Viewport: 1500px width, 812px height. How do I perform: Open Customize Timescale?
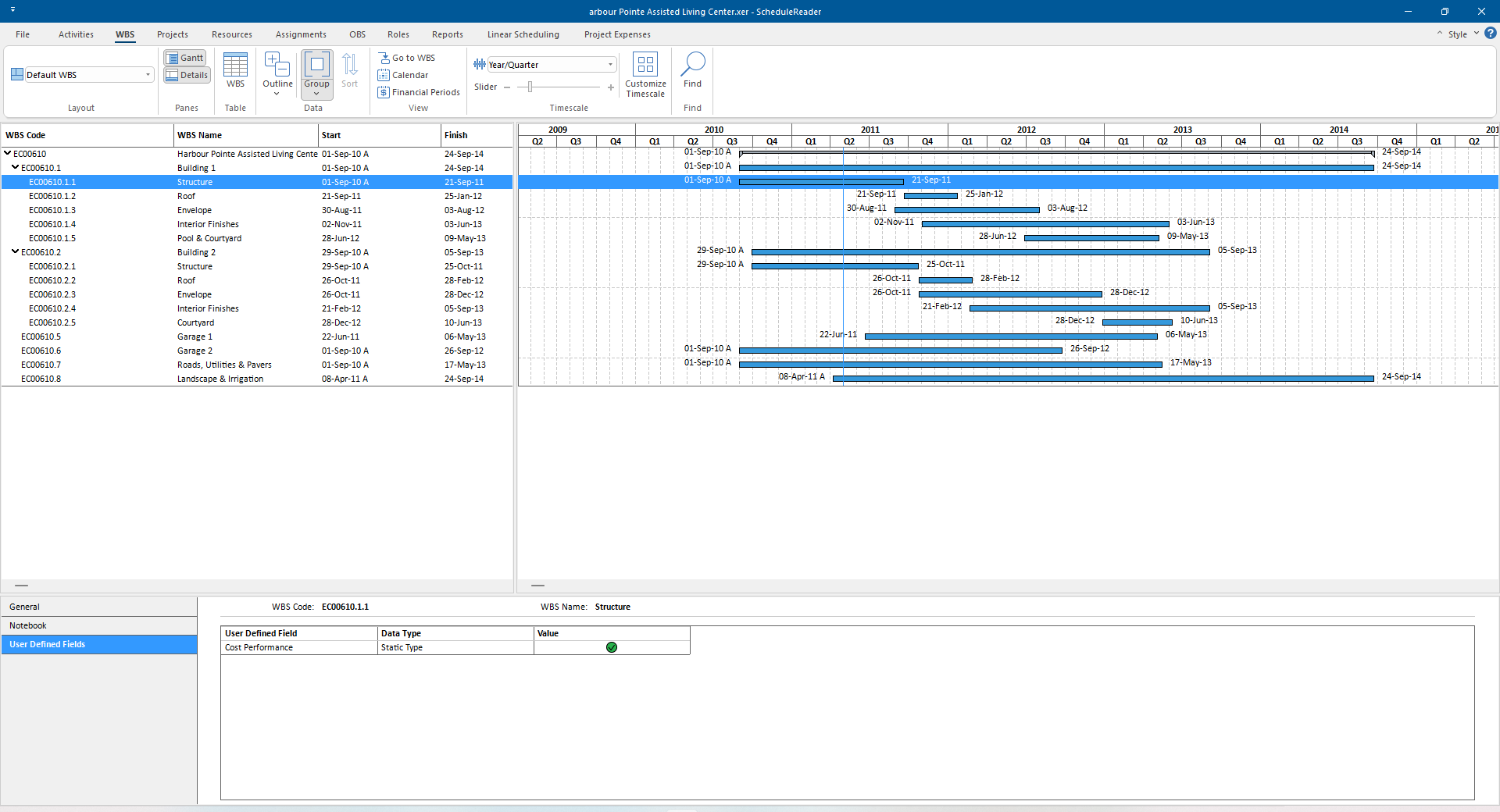[x=645, y=75]
